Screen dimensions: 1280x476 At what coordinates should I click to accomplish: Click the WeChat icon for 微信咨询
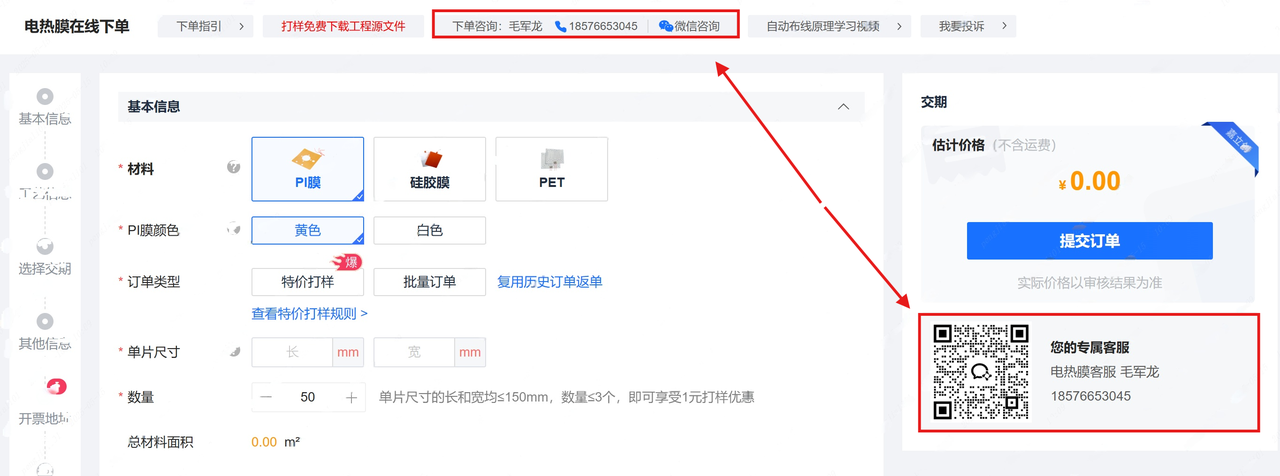[665, 26]
